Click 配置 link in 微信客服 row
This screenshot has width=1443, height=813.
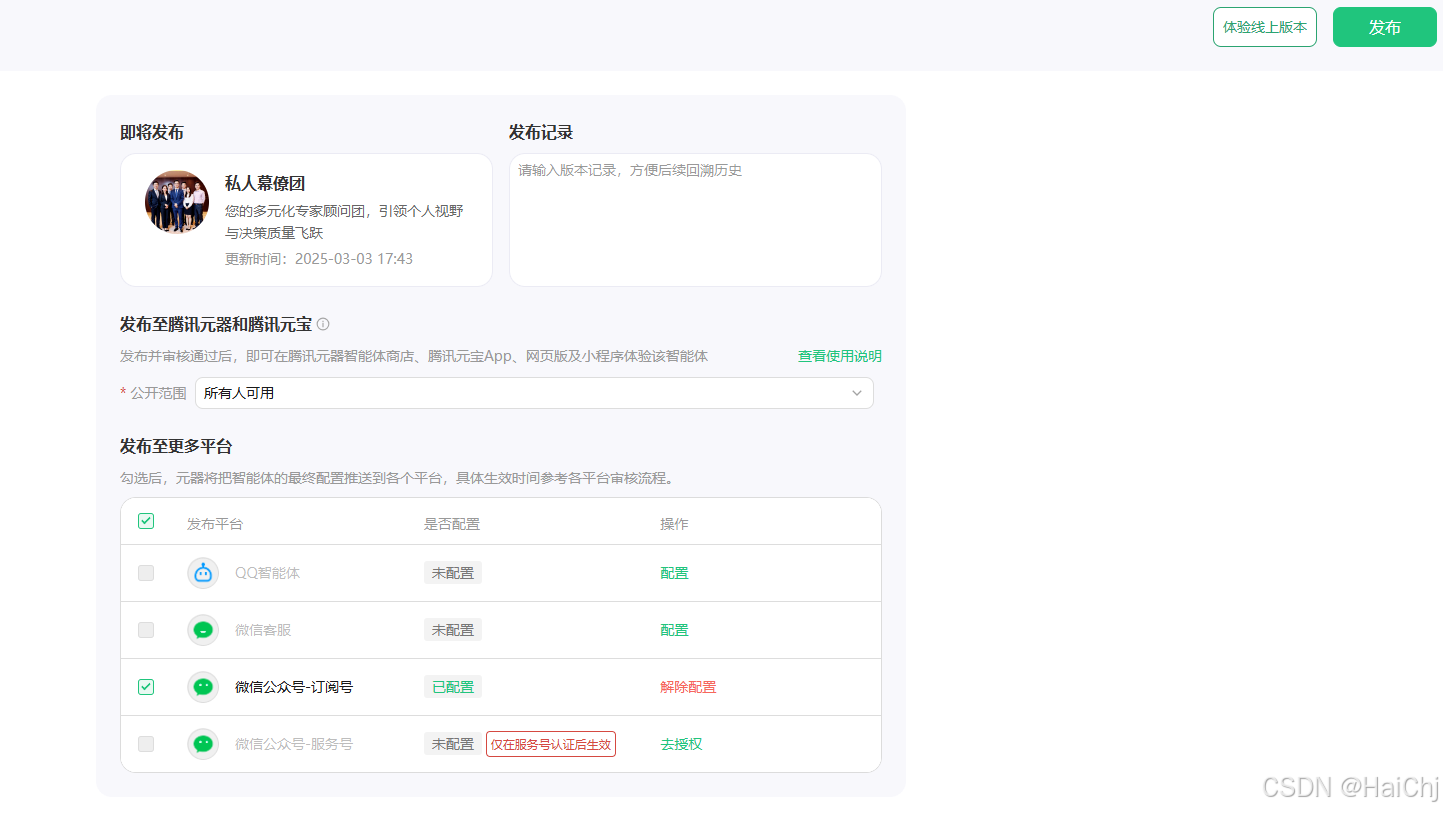pyautogui.click(x=674, y=630)
